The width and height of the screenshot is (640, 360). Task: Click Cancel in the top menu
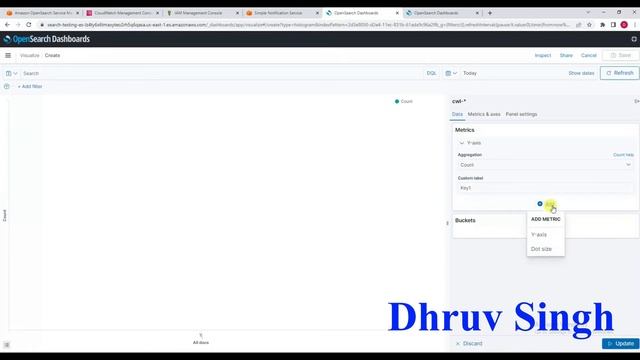point(589,56)
